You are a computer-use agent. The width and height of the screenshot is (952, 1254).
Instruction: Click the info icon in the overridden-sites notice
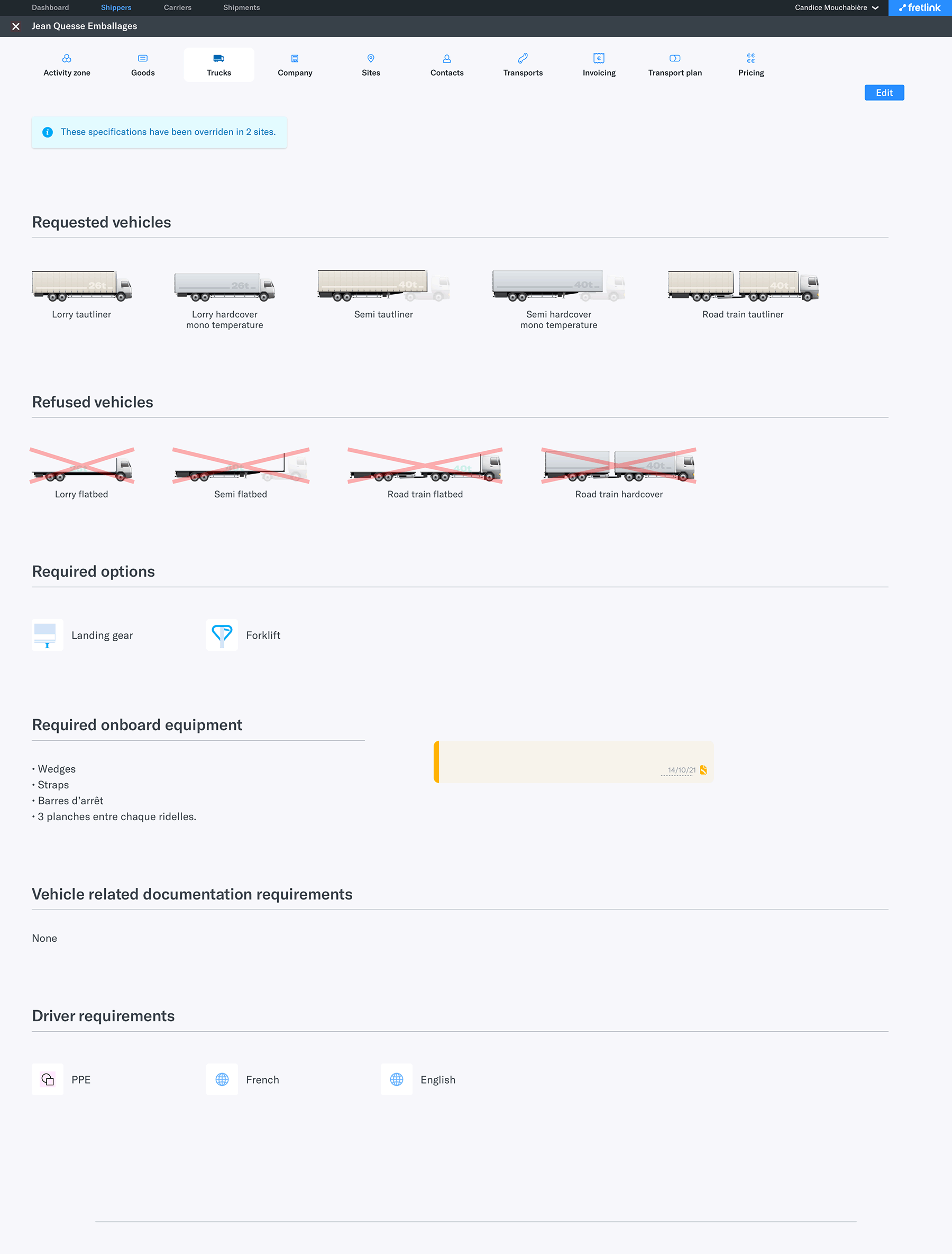[48, 132]
